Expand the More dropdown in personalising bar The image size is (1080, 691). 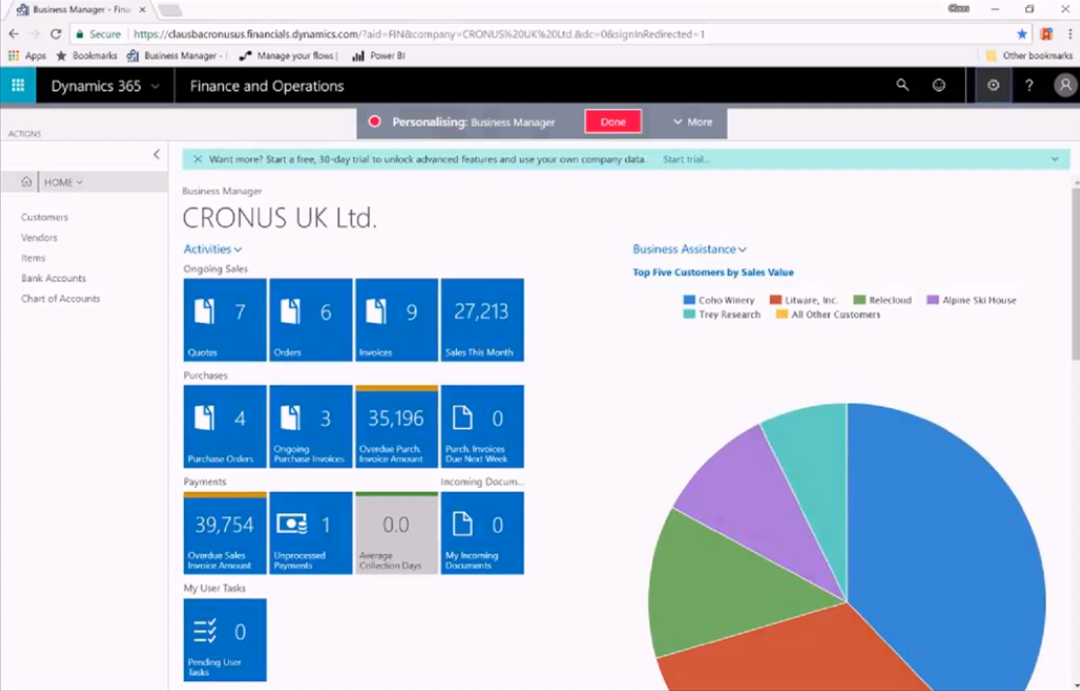(693, 122)
